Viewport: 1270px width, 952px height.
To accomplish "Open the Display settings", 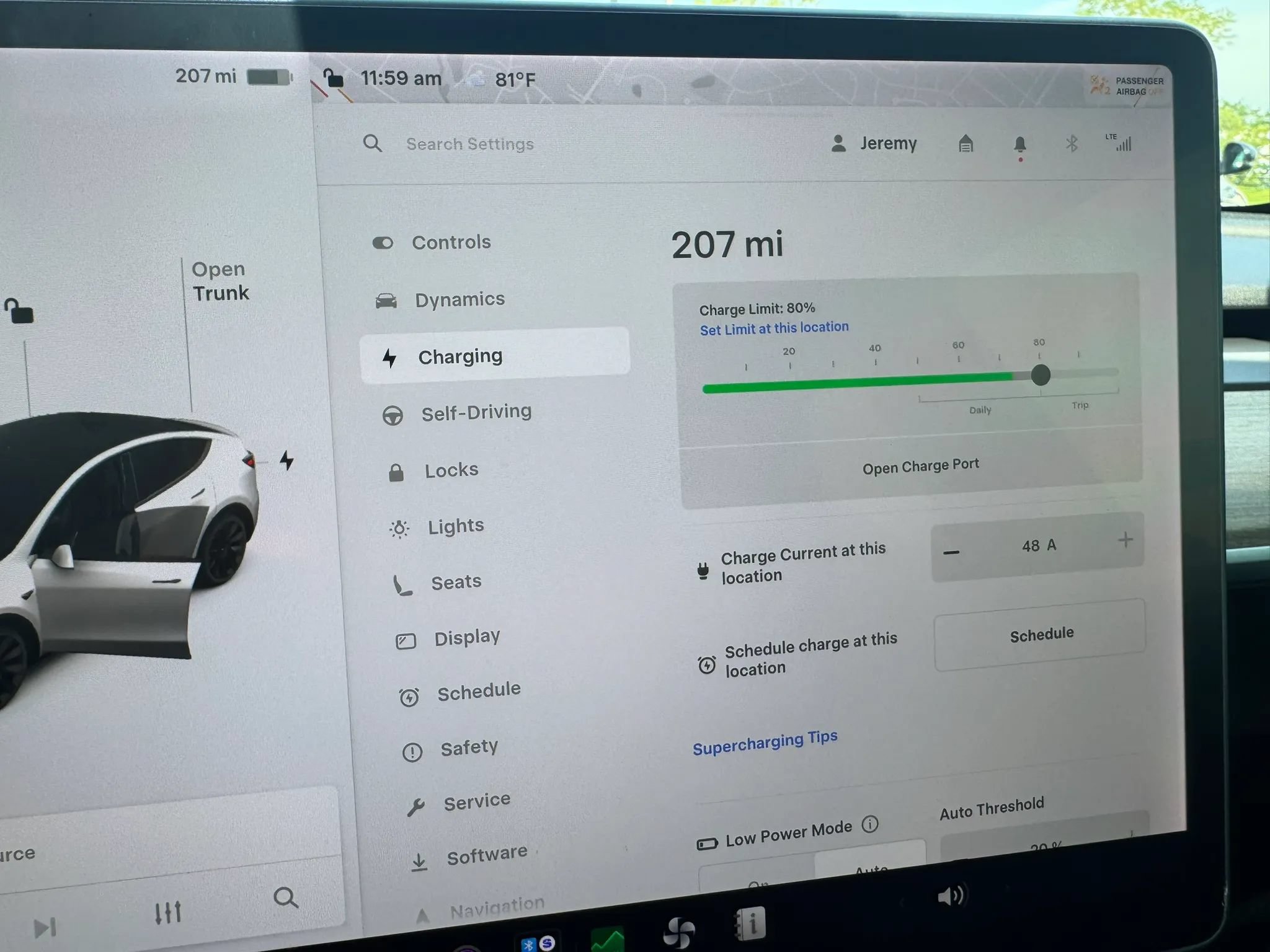I will 467,638.
